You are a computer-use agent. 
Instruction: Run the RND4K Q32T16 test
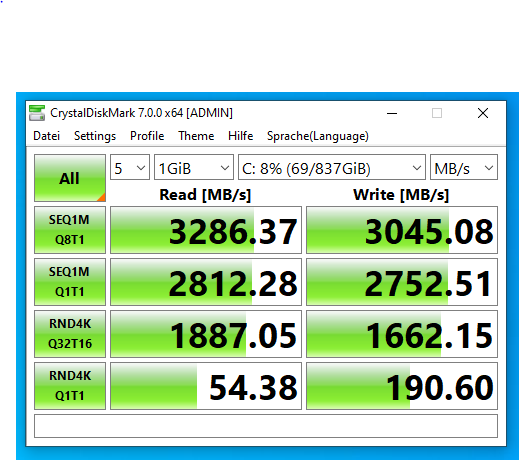tap(70, 334)
